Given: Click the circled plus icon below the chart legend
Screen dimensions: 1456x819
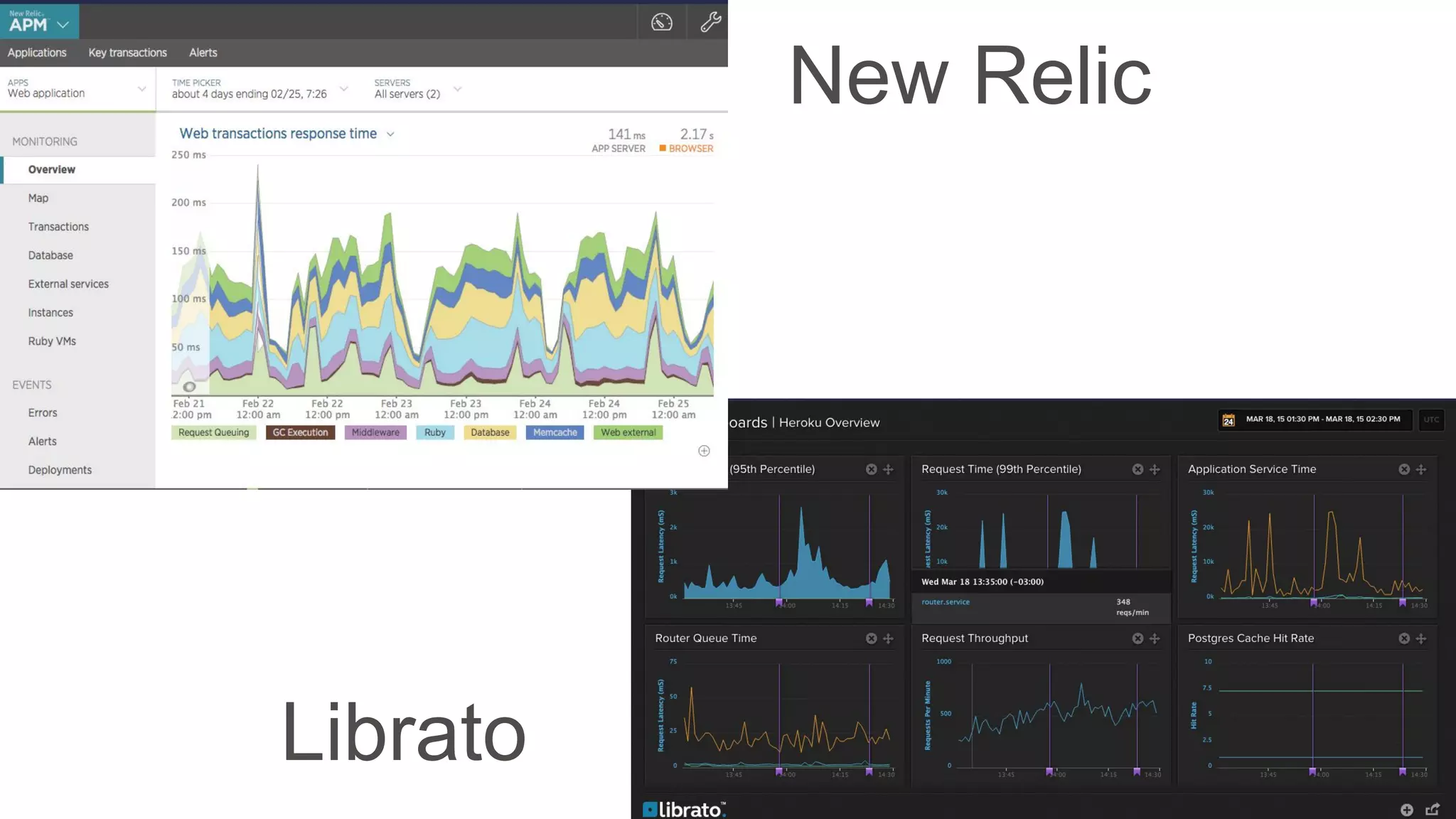Looking at the screenshot, I should point(704,451).
